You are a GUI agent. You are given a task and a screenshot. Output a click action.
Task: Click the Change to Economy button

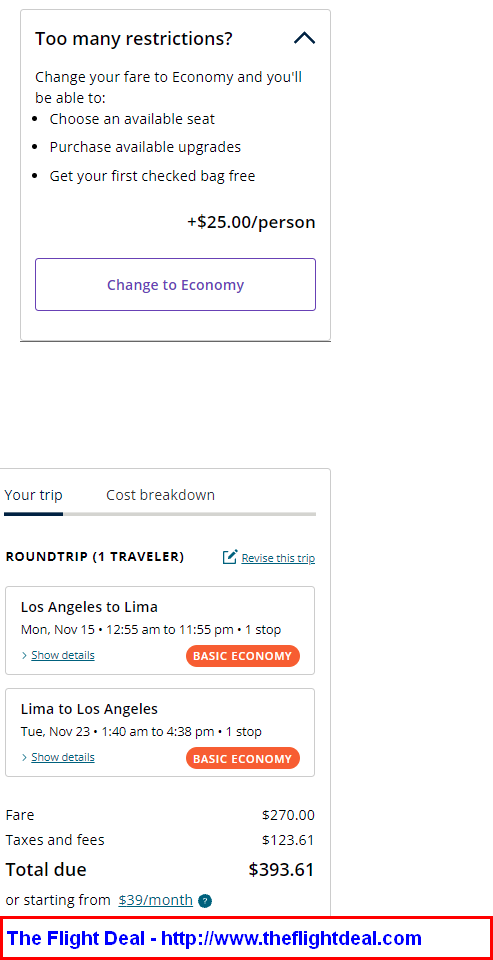[175, 285]
